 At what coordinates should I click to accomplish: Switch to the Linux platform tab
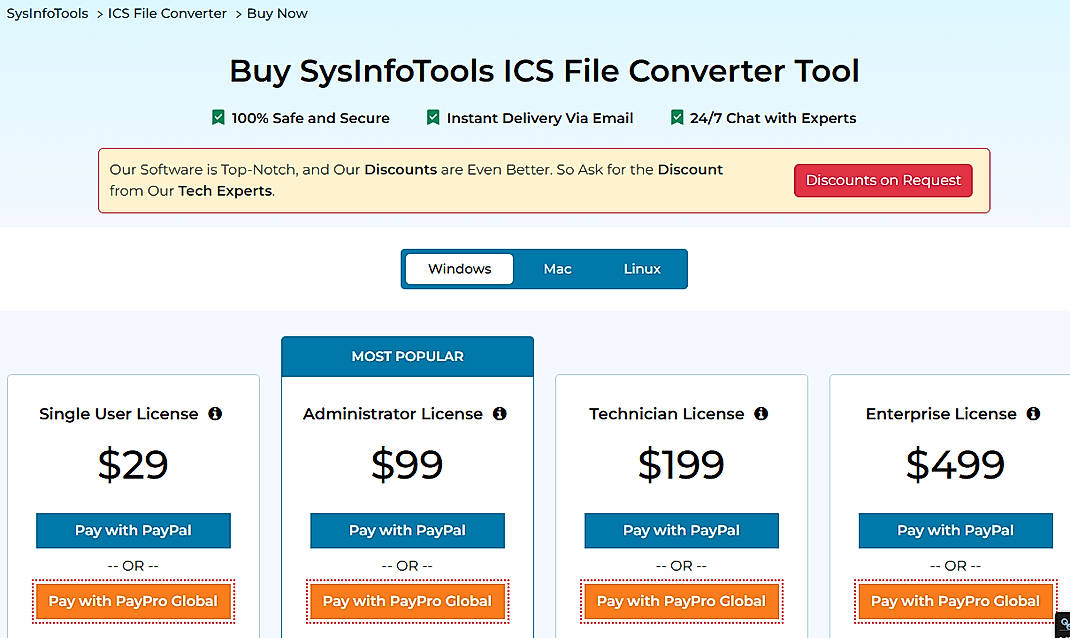642,269
